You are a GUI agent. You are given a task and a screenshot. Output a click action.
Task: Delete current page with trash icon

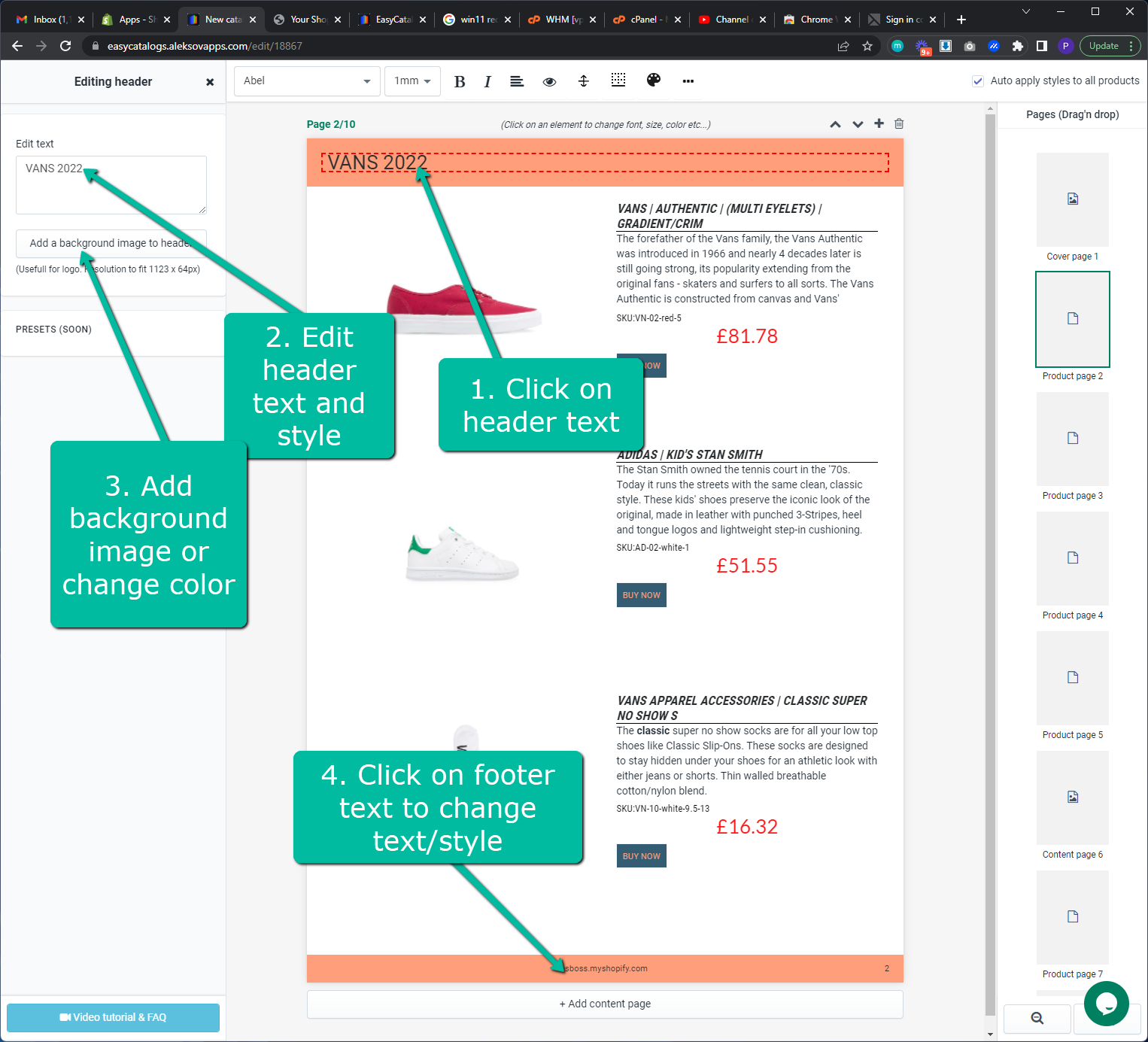[899, 123]
